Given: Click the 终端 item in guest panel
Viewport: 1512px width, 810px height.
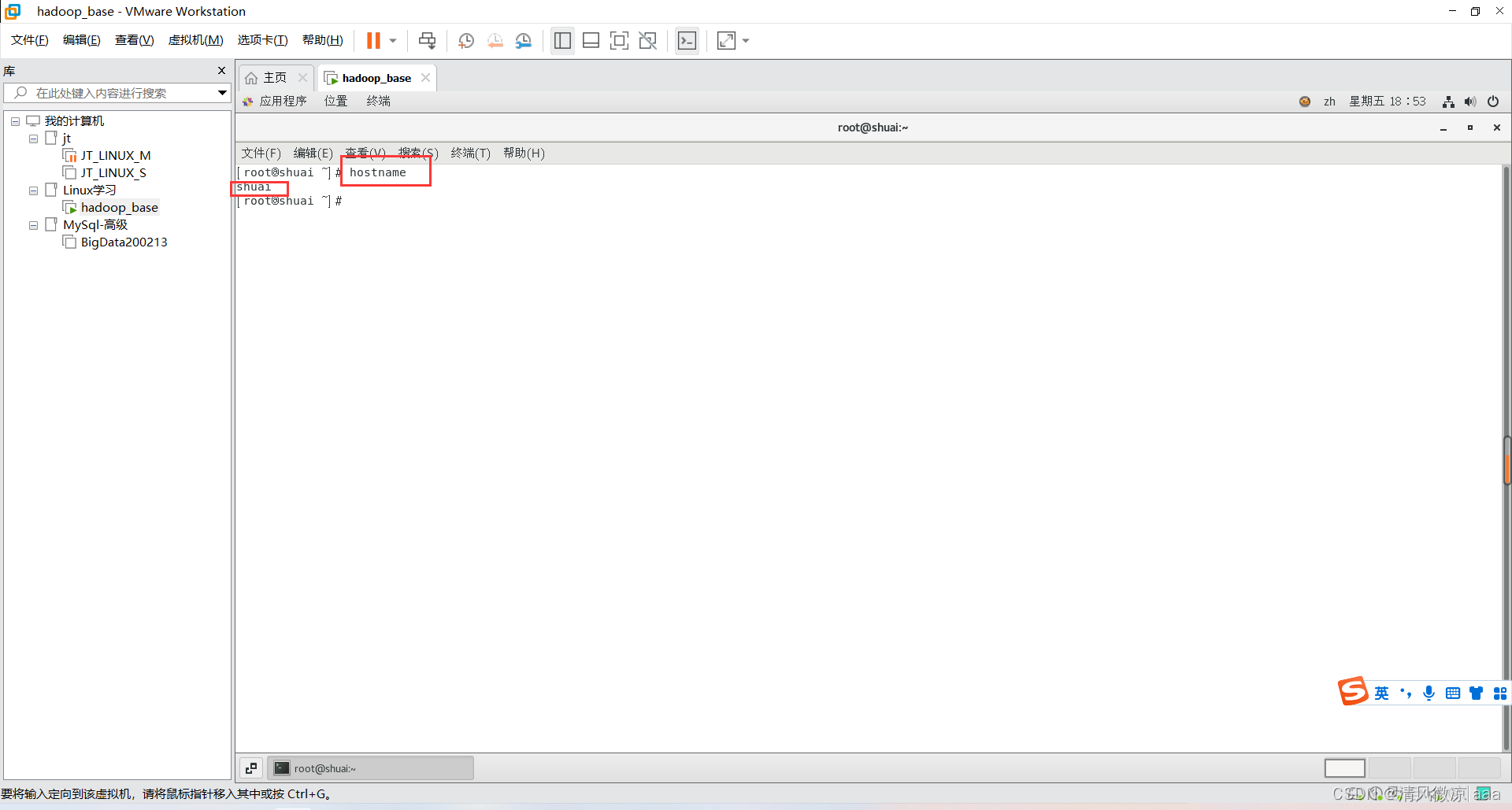Looking at the screenshot, I should coord(378,102).
